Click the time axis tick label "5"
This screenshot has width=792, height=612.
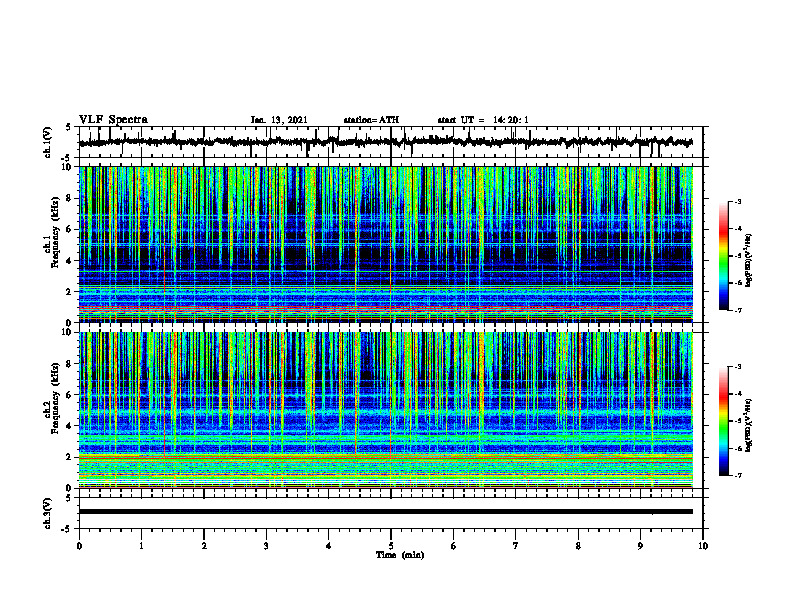(391, 546)
